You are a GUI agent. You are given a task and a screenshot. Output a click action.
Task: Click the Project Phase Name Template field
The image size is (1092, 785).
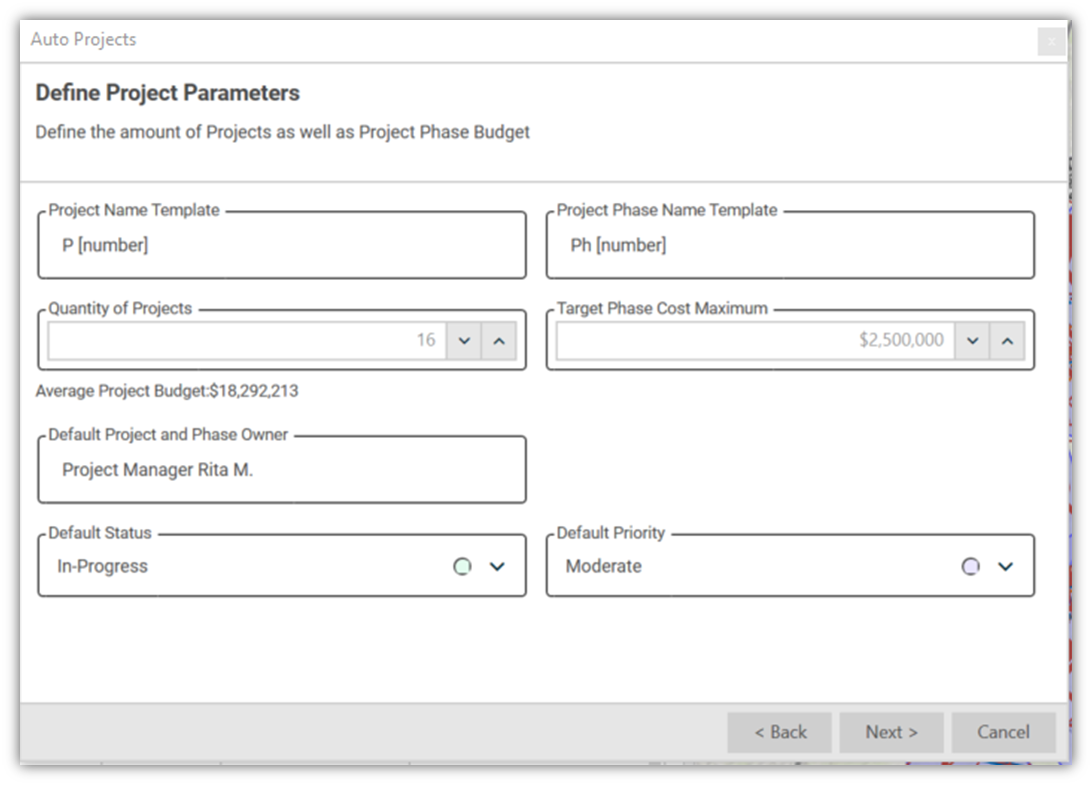tap(790, 246)
